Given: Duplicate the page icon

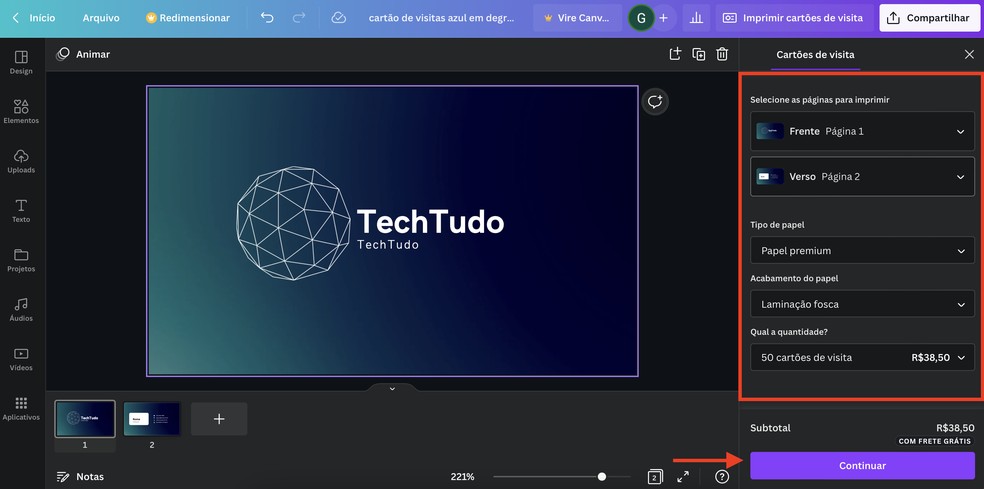Looking at the screenshot, I should [698, 54].
